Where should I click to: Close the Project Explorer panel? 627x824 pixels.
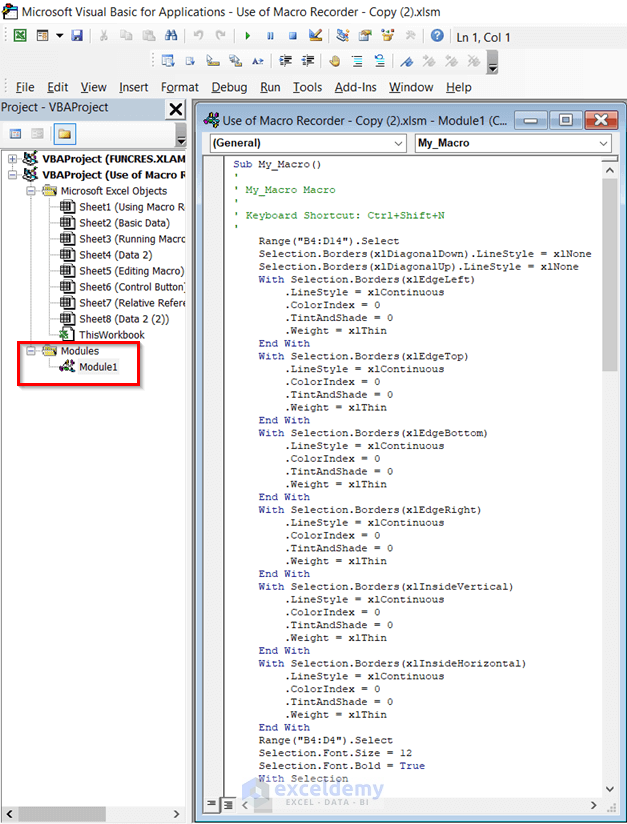point(175,109)
